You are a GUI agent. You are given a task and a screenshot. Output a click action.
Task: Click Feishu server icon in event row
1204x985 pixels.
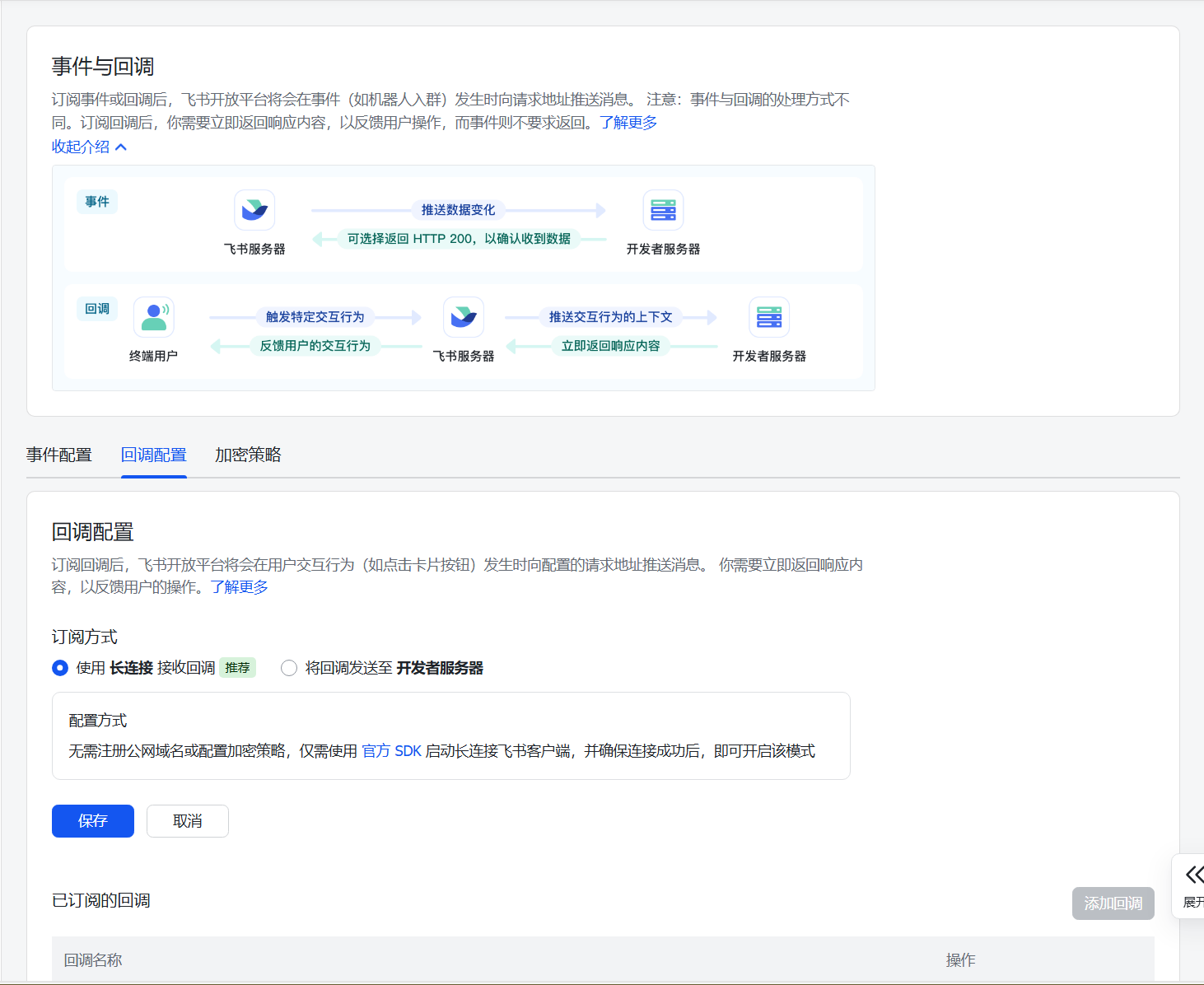click(x=254, y=210)
